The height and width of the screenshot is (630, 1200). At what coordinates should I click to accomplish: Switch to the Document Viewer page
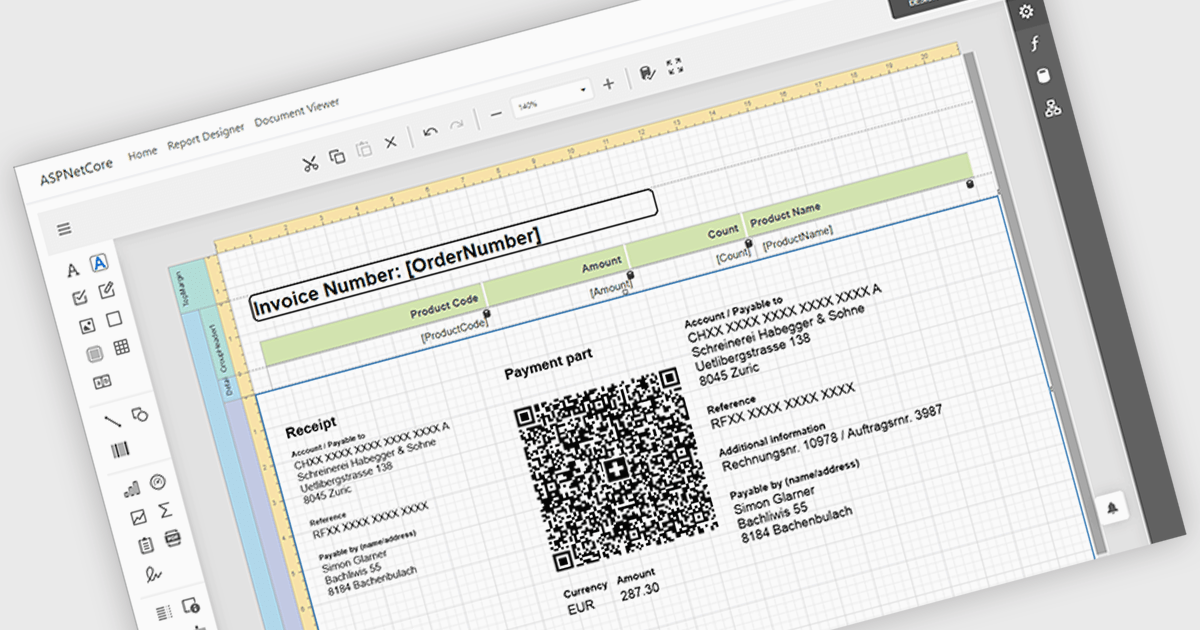coord(296,111)
